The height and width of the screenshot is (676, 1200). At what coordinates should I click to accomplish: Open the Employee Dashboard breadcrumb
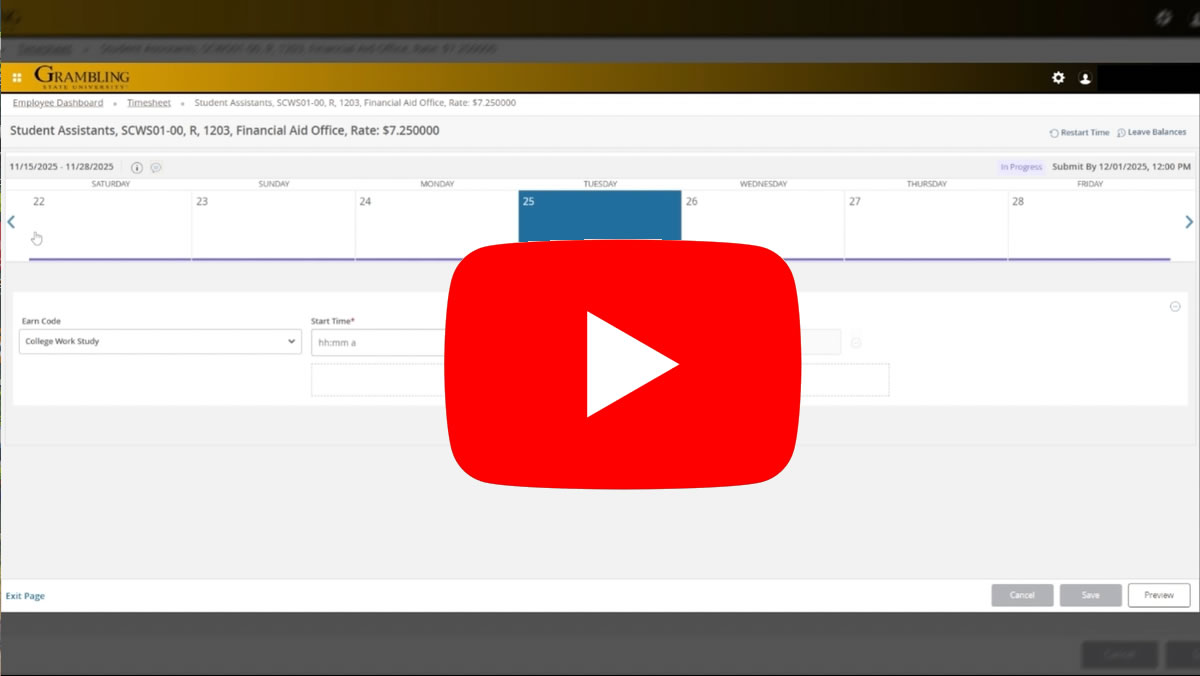(x=58, y=103)
